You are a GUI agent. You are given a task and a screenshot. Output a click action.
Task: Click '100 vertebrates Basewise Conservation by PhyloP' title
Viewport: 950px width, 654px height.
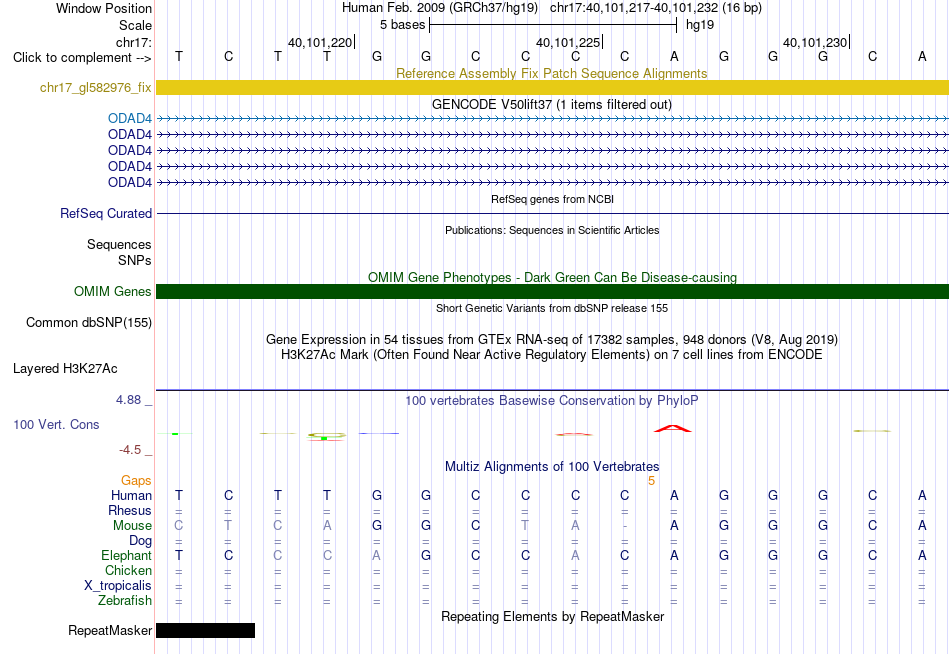click(552, 401)
